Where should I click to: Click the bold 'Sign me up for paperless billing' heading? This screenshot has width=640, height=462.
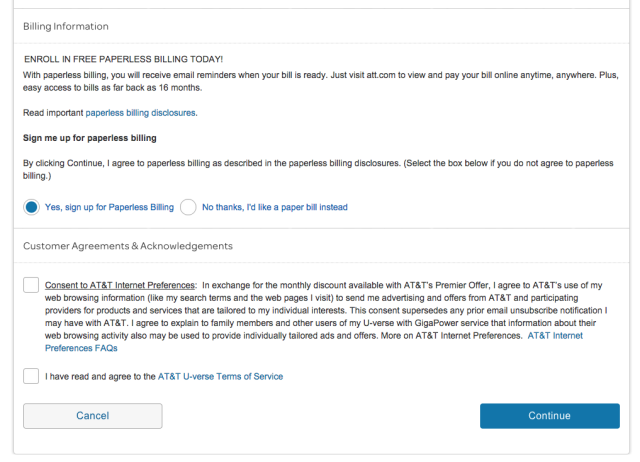[90, 138]
